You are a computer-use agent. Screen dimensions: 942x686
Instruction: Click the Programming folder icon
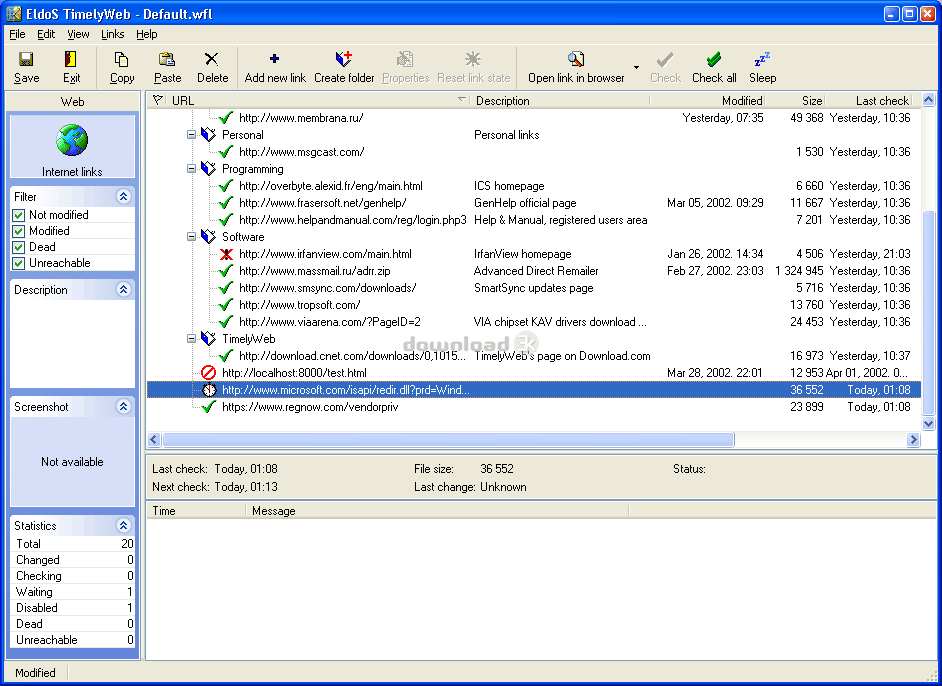208,169
